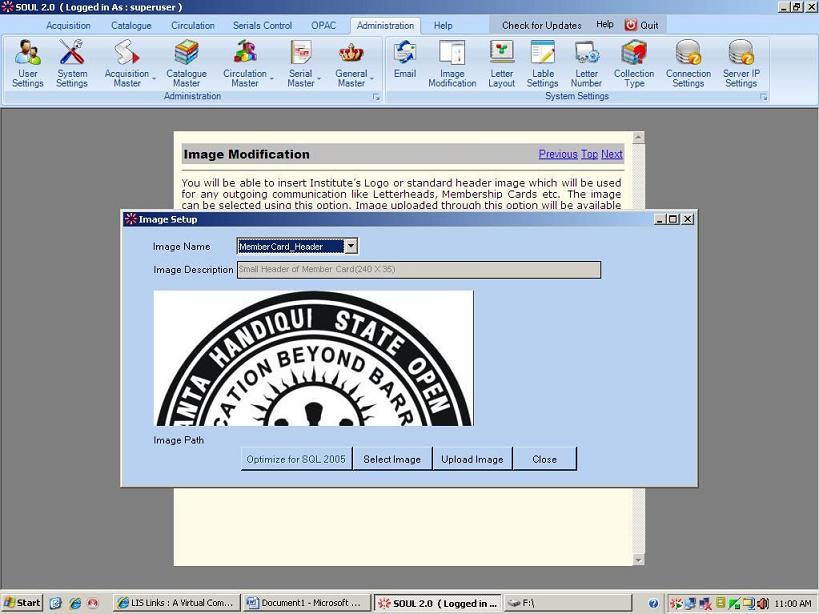Click help page scrollbar down arrow

(x=638, y=559)
